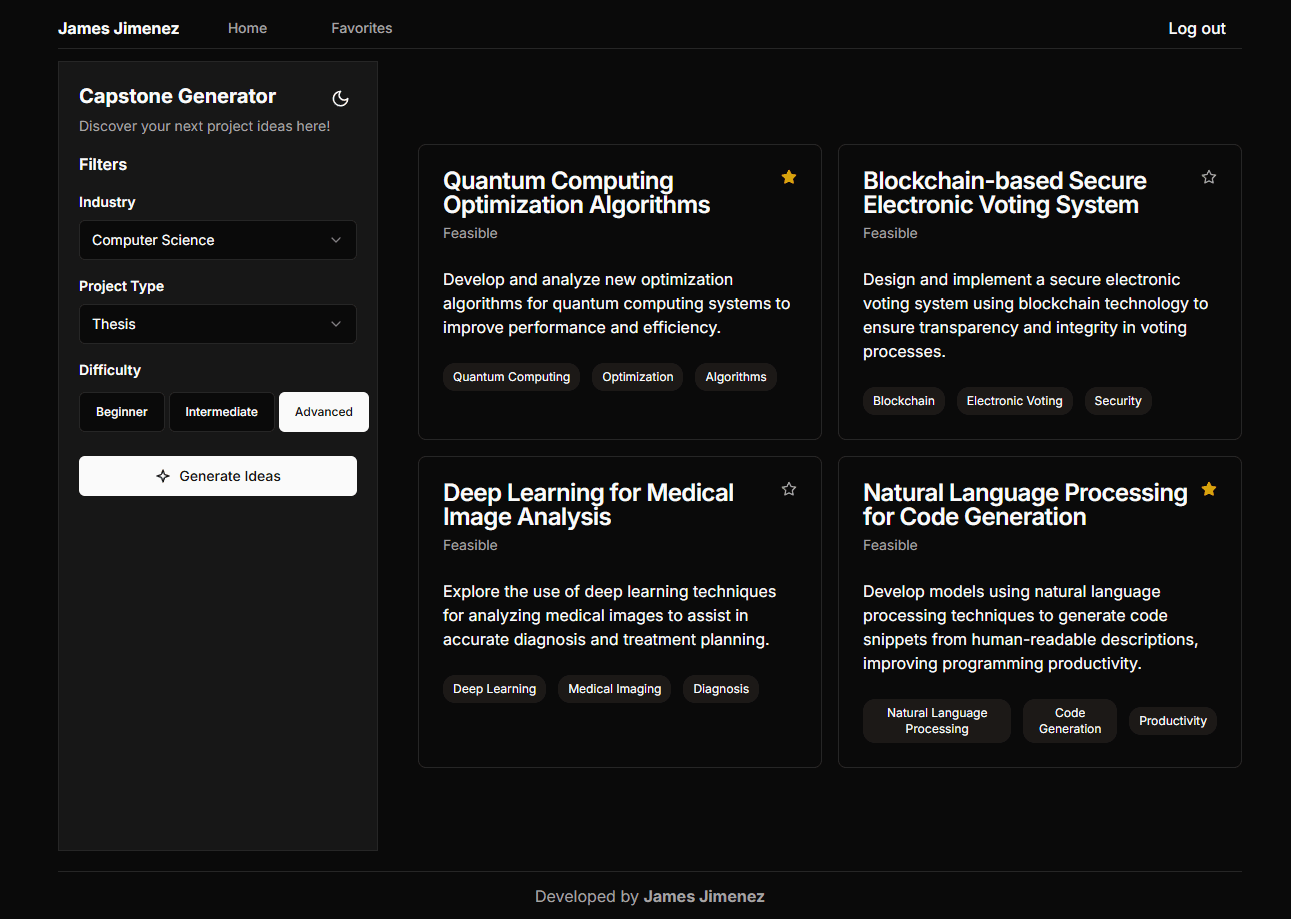Toggle dark mode moon icon
Viewport: 1291px width, 919px height.
click(x=340, y=98)
